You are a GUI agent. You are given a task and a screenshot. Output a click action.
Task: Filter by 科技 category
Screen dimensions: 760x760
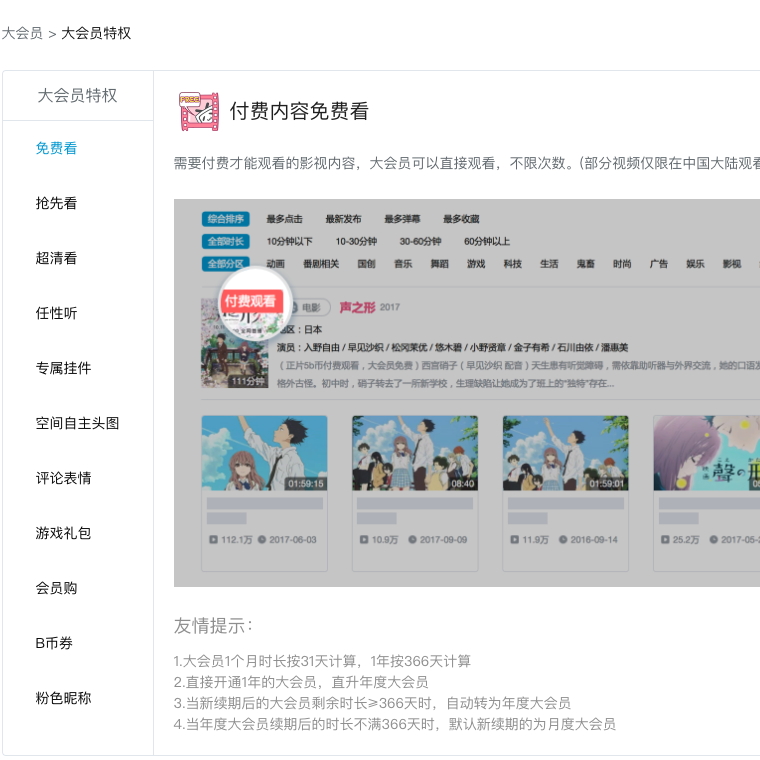click(x=513, y=264)
